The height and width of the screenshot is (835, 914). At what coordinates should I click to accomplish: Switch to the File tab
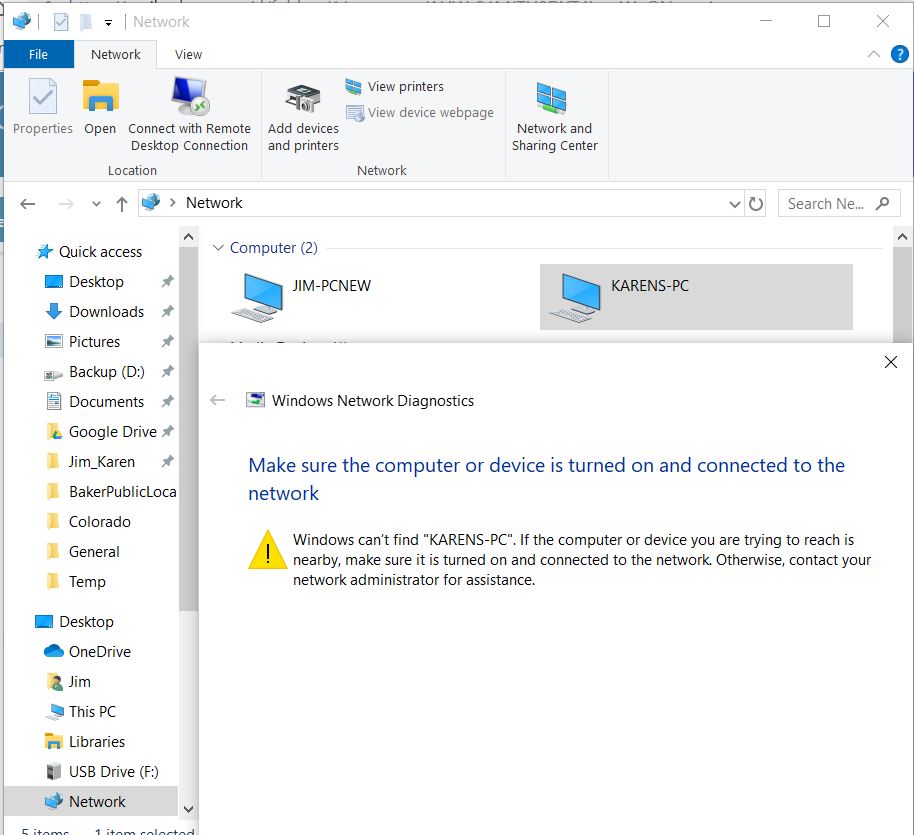[38, 54]
